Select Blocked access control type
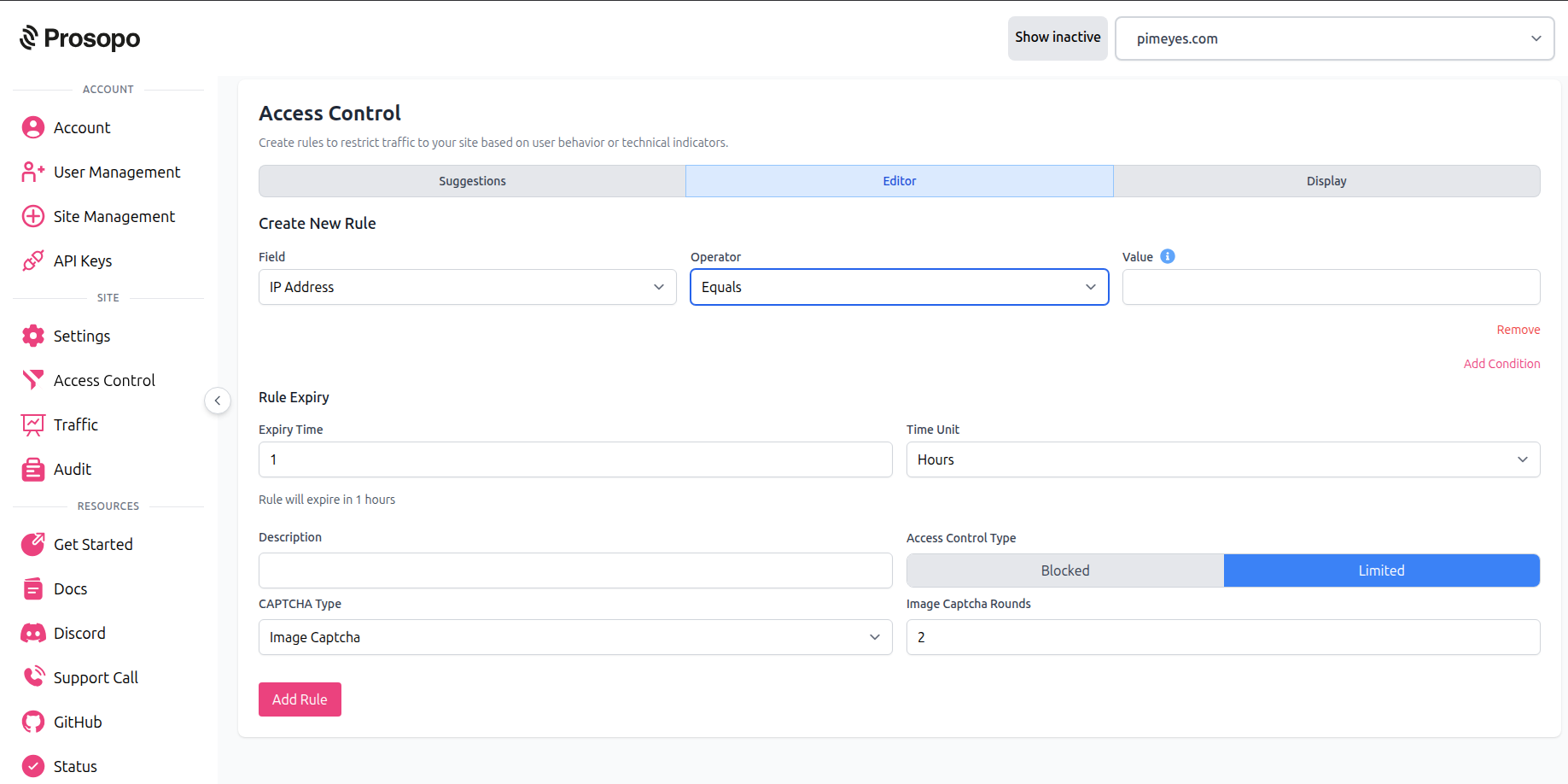Image resolution: width=1568 pixels, height=784 pixels. (x=1064, y=570)
